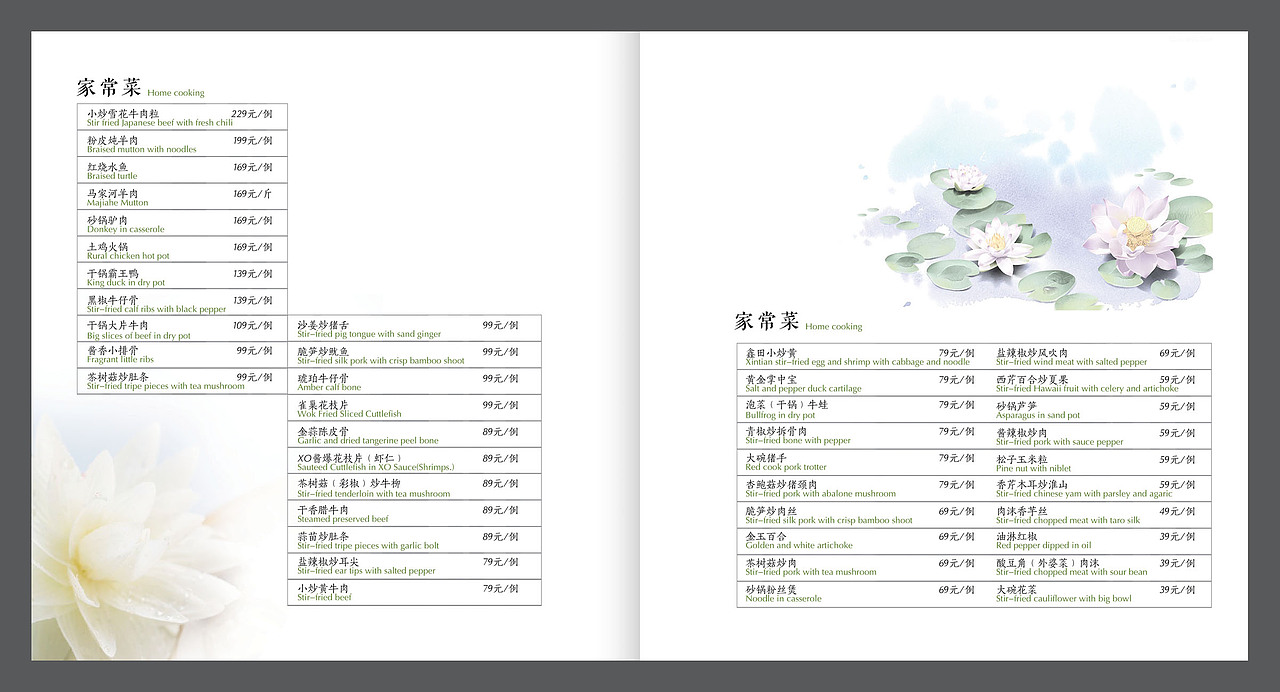Screen dimensions: 1280x692
Task: Select the '169元/斤' price for Majiahe Mutton
Action: pyautogui.click(x=252, y=194)
